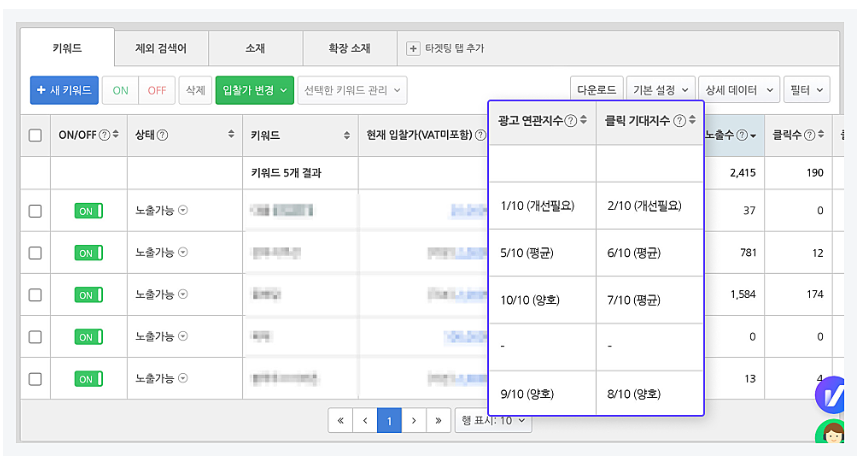
Task: Select checkbox of the third keyword row
Action: coord(35,295)
